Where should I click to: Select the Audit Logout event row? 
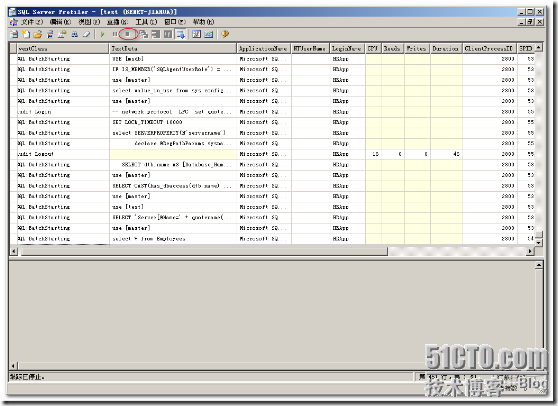(x=272, y=154)
